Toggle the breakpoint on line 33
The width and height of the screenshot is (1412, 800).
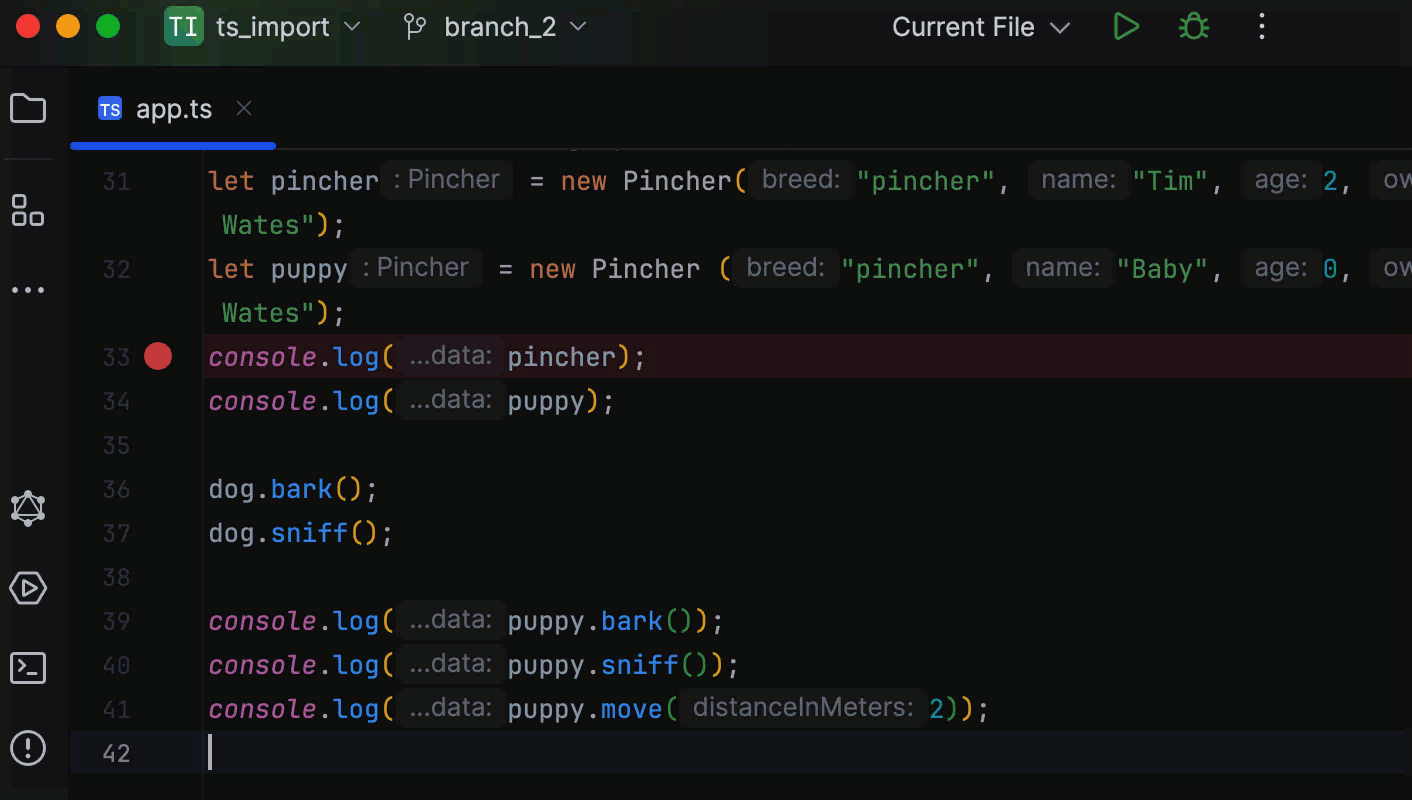pos(157,356)
